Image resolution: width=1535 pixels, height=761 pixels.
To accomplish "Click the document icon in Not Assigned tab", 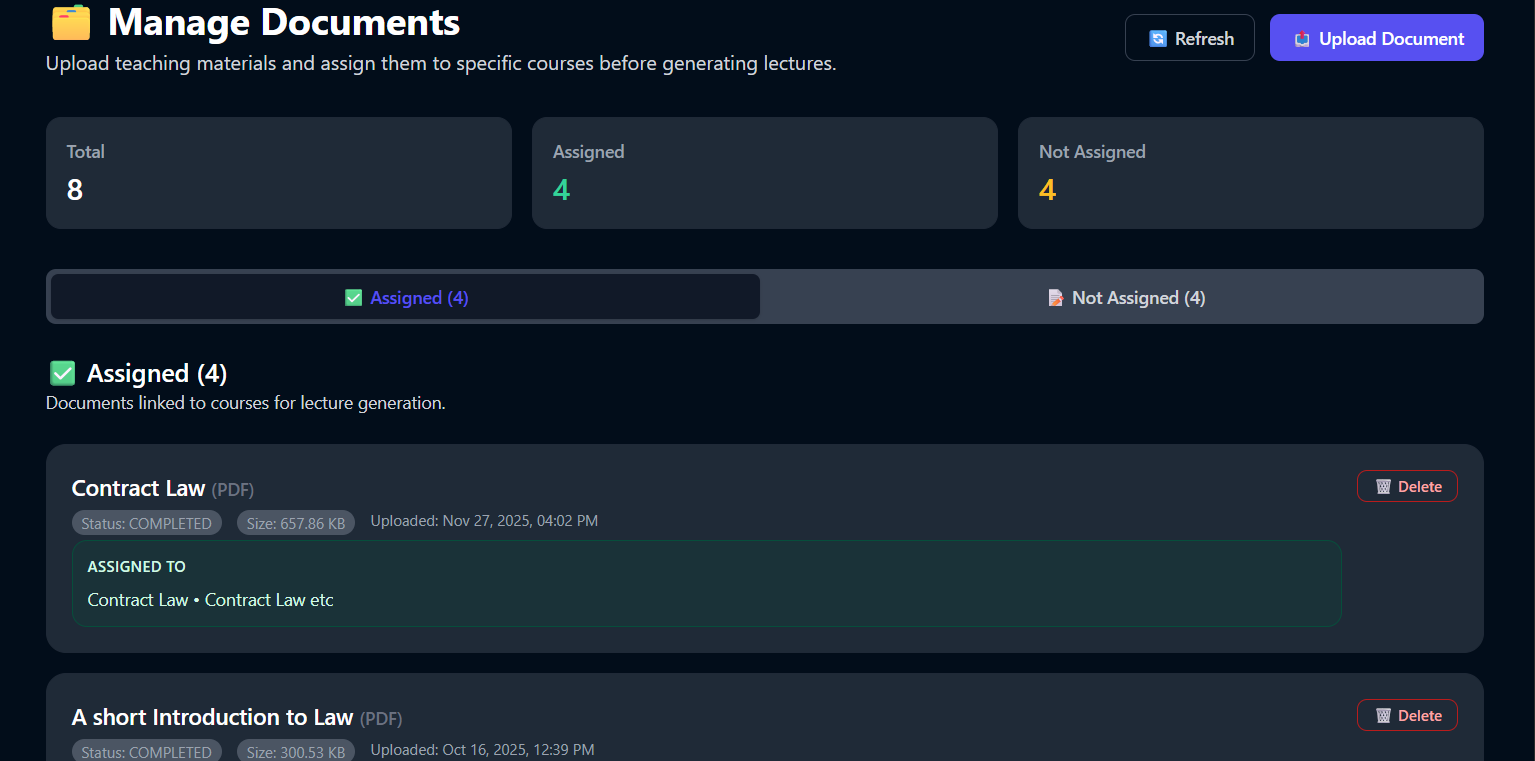I will (1055, 298).
